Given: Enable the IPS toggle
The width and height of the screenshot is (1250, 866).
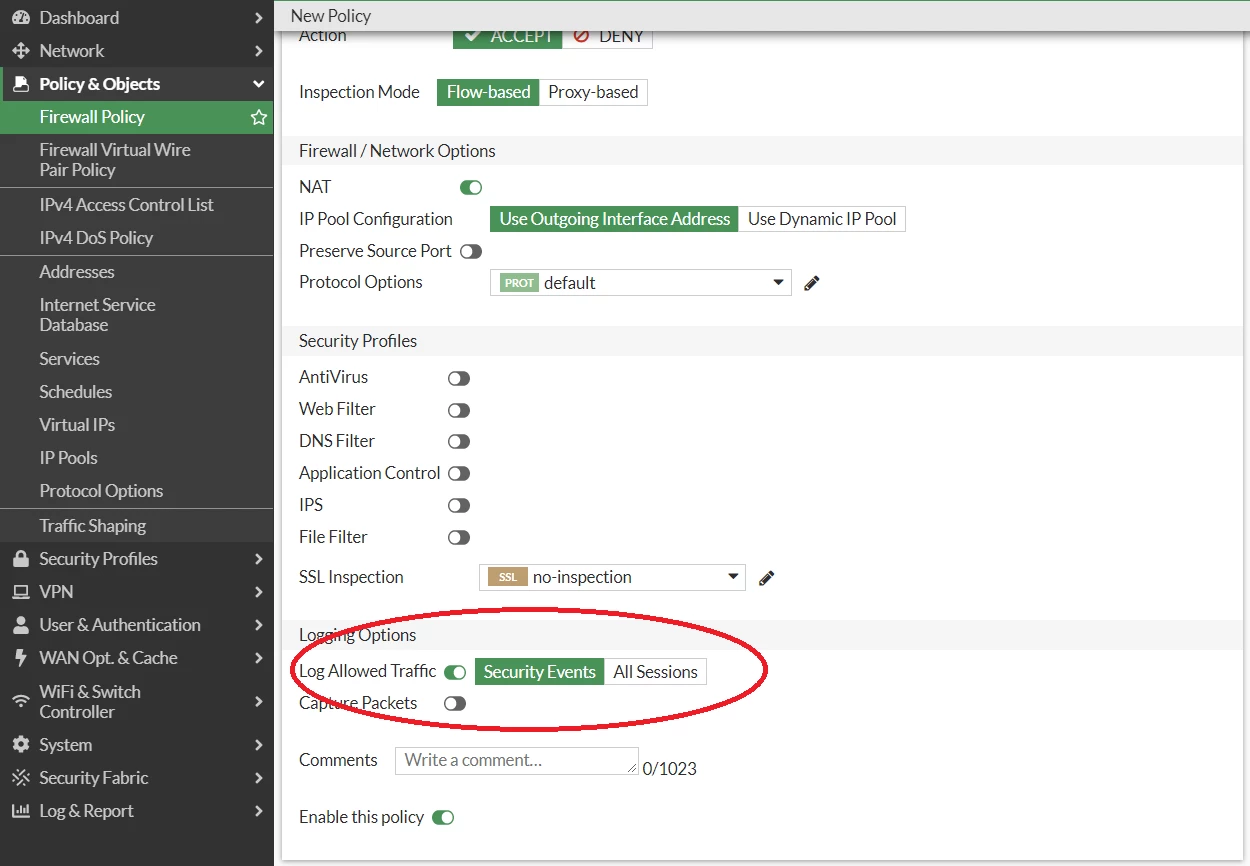Looking at the screenshot, I should 459,505.
